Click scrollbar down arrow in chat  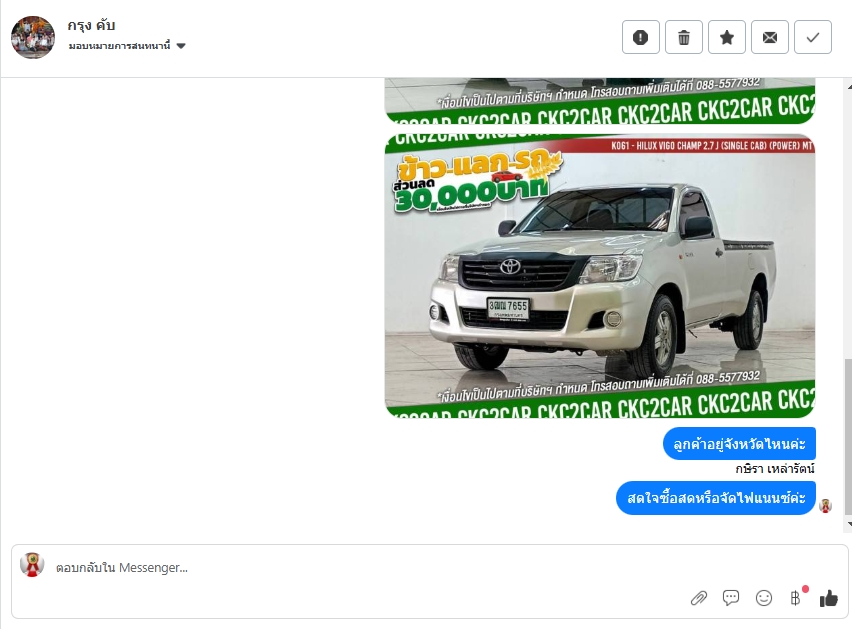[x=849, y=524]
